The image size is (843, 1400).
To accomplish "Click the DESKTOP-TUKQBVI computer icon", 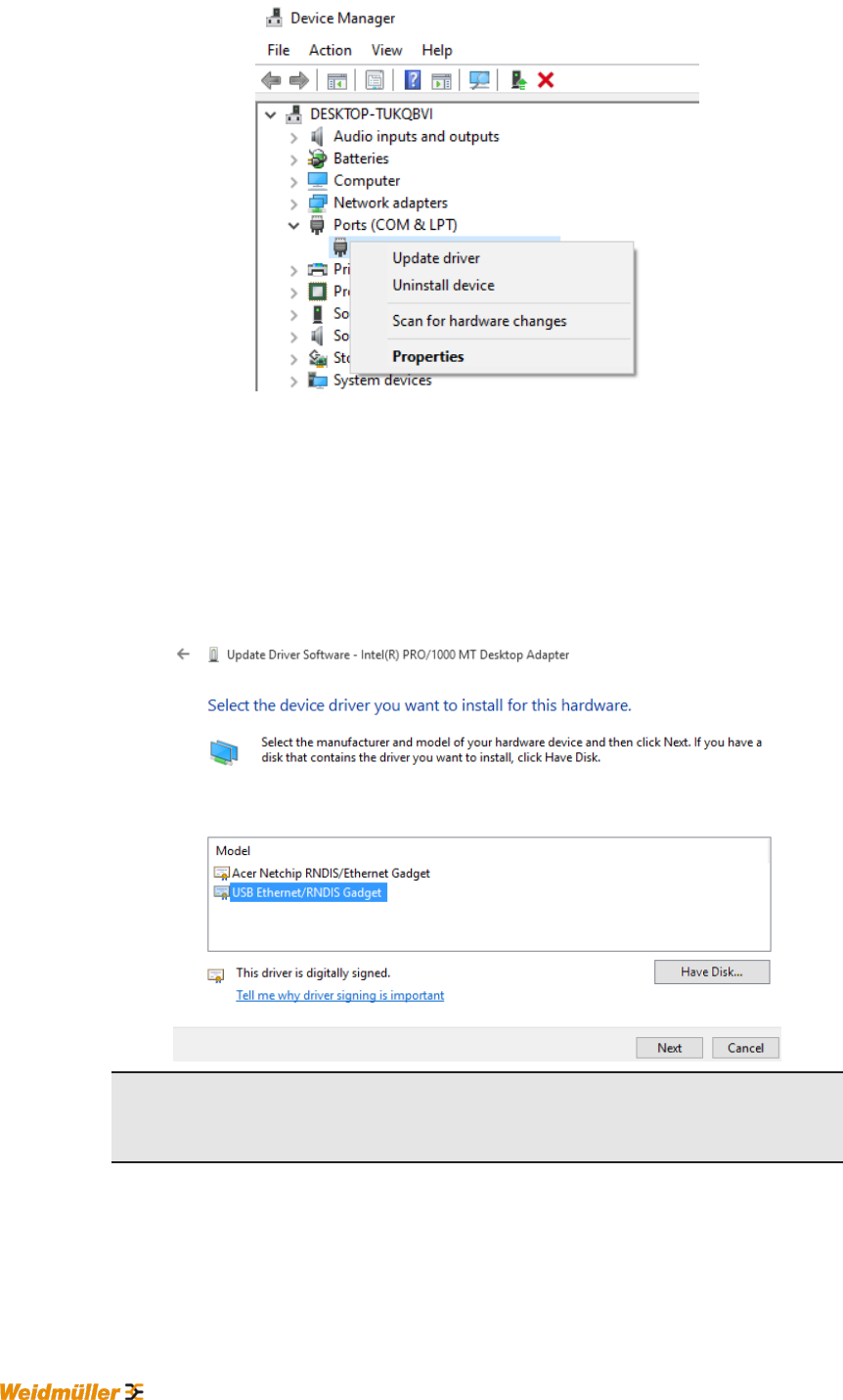I will pos(294,114).
